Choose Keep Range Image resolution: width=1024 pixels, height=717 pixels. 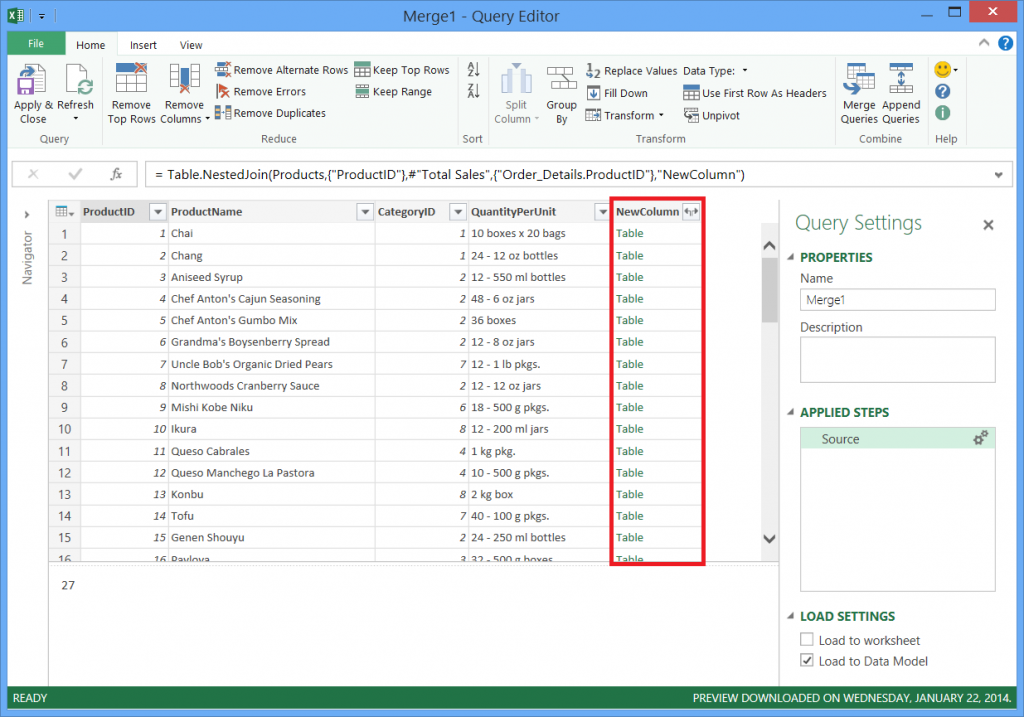(x=393, y=91)
